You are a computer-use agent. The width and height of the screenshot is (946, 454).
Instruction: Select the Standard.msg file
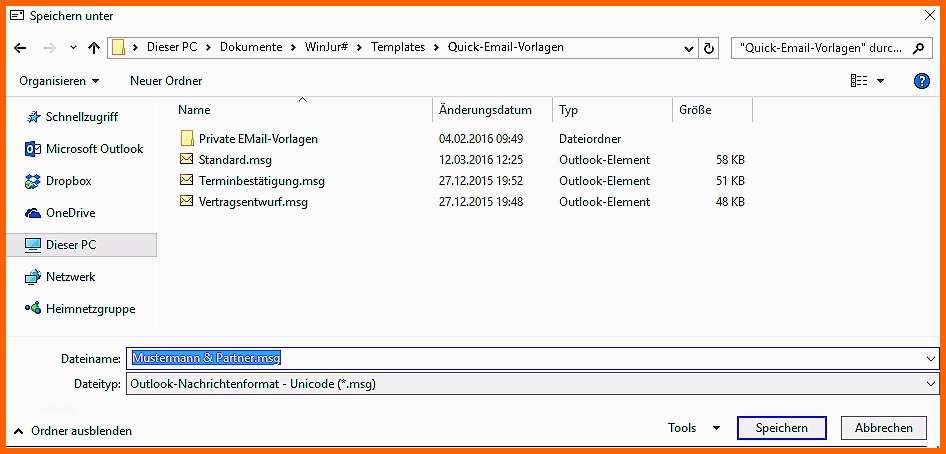tap(235, 160)
